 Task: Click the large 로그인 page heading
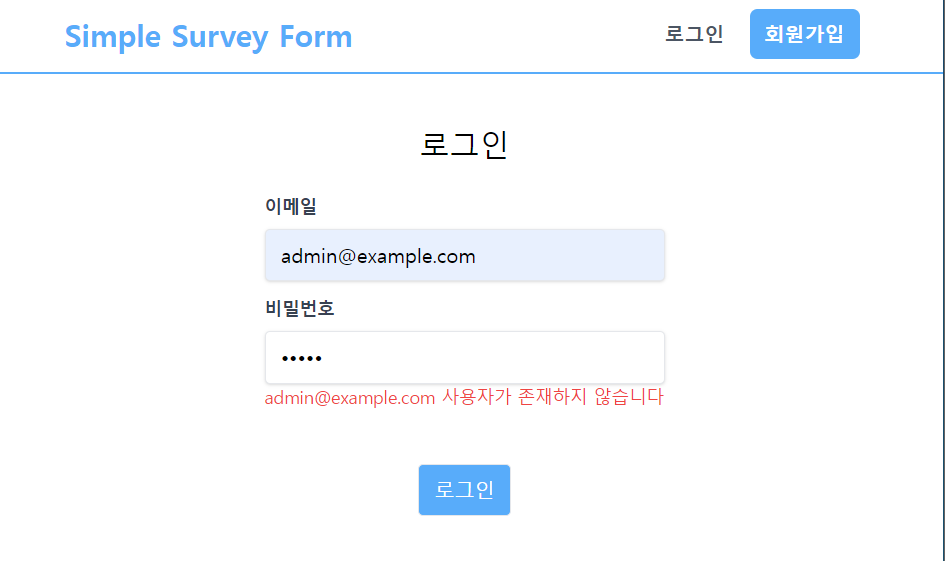(464, 145)
